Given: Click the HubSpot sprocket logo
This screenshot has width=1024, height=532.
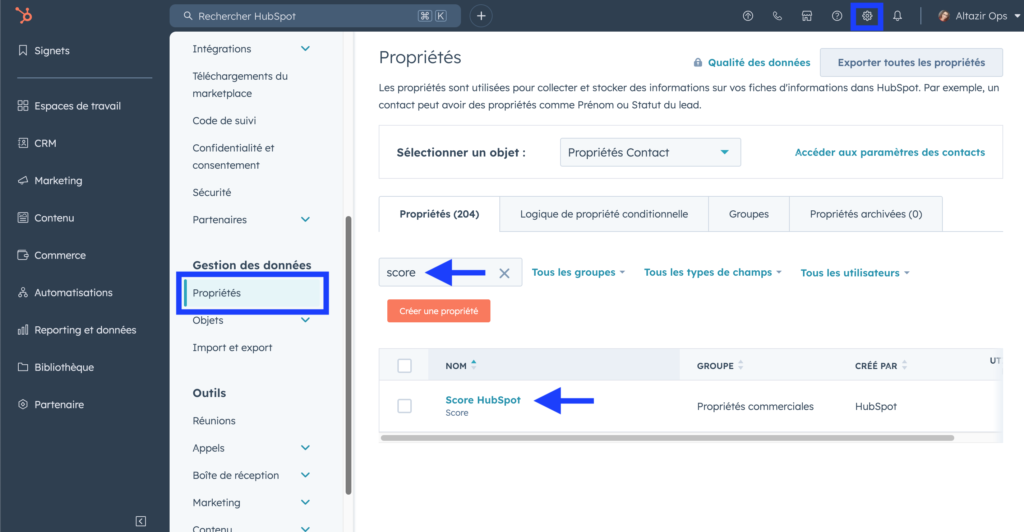Looking at the screenshot, I should point(24,14).
